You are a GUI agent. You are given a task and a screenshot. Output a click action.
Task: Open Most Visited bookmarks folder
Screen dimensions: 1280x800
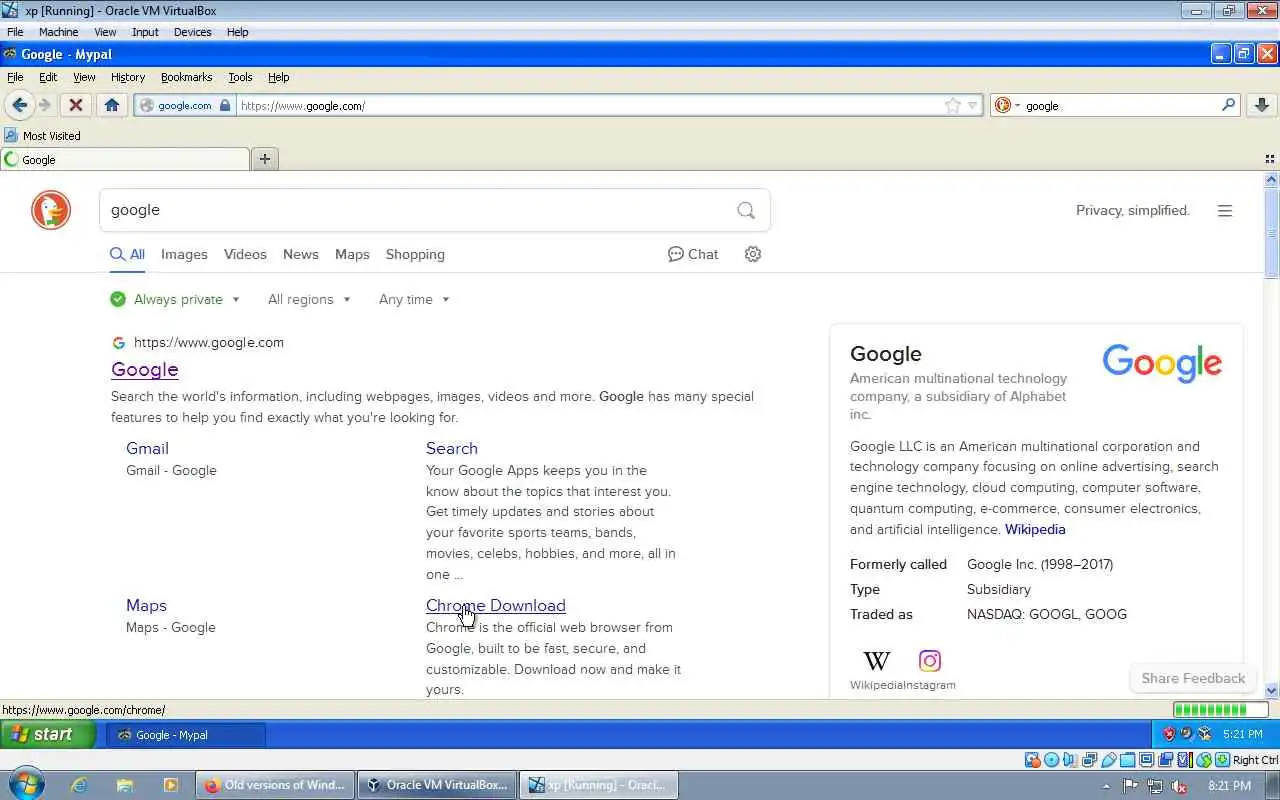42,135
